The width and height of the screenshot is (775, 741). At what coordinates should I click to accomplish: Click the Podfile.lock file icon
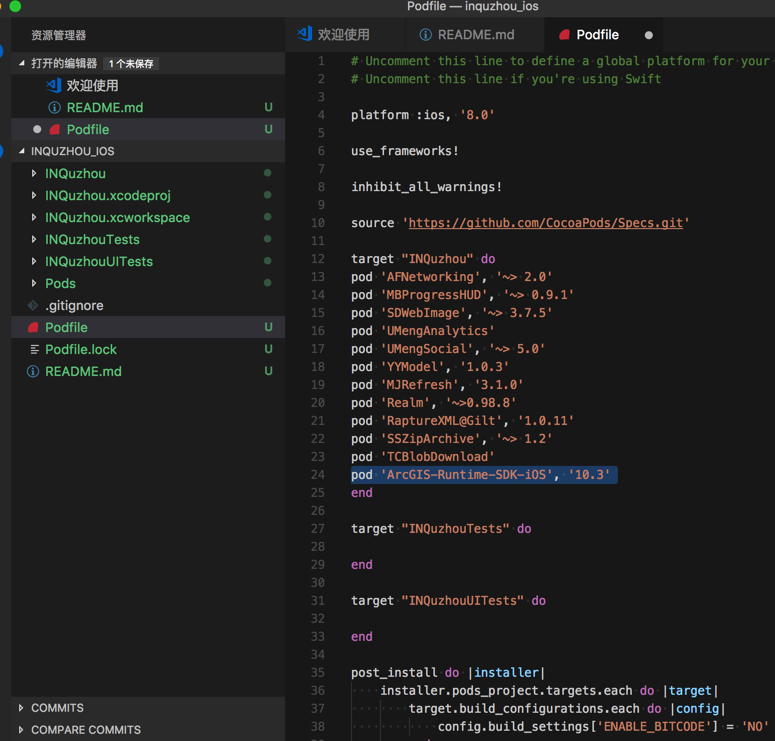34,350
